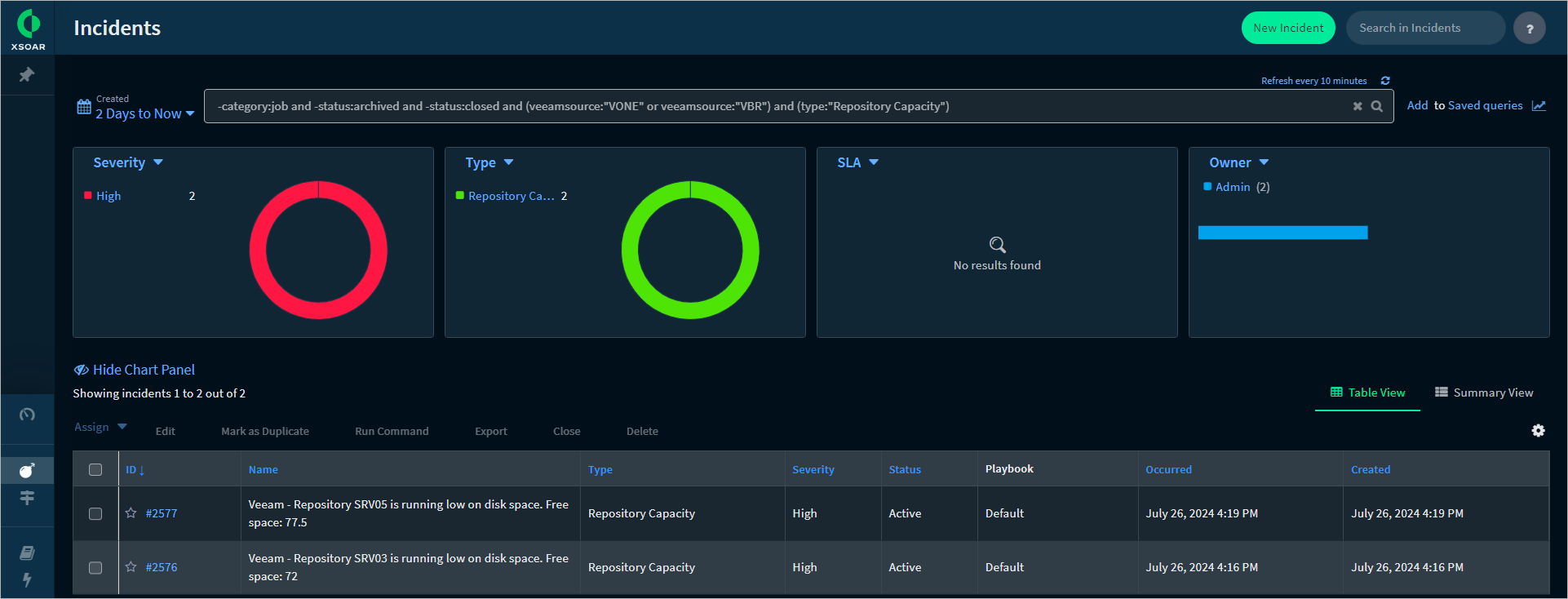The width and height of the screenshot is (1568, 599).
Task: Click Run Command action
Action: (x=392, y=431)
